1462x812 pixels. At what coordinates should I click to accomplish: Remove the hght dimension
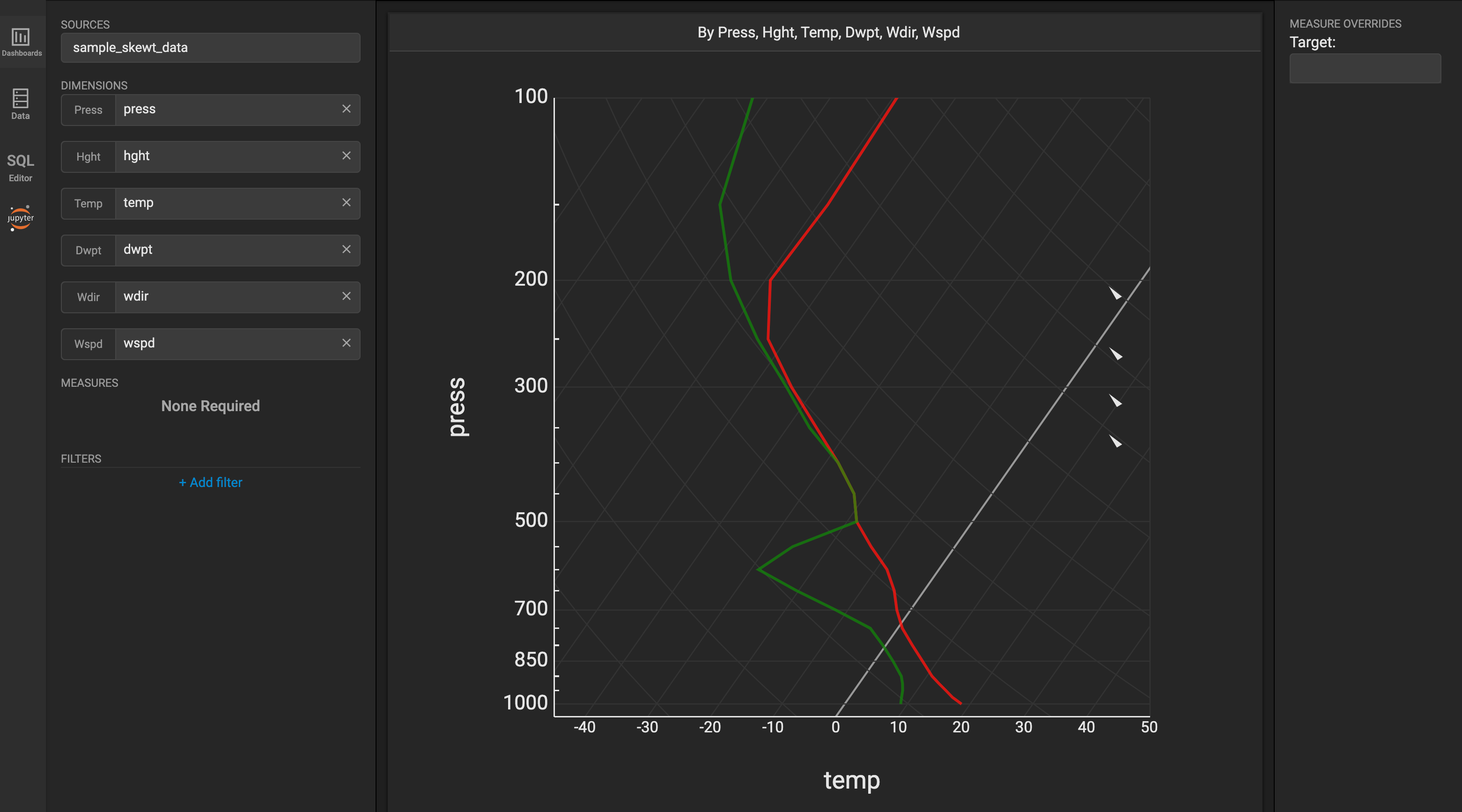(x=346, y=156)
